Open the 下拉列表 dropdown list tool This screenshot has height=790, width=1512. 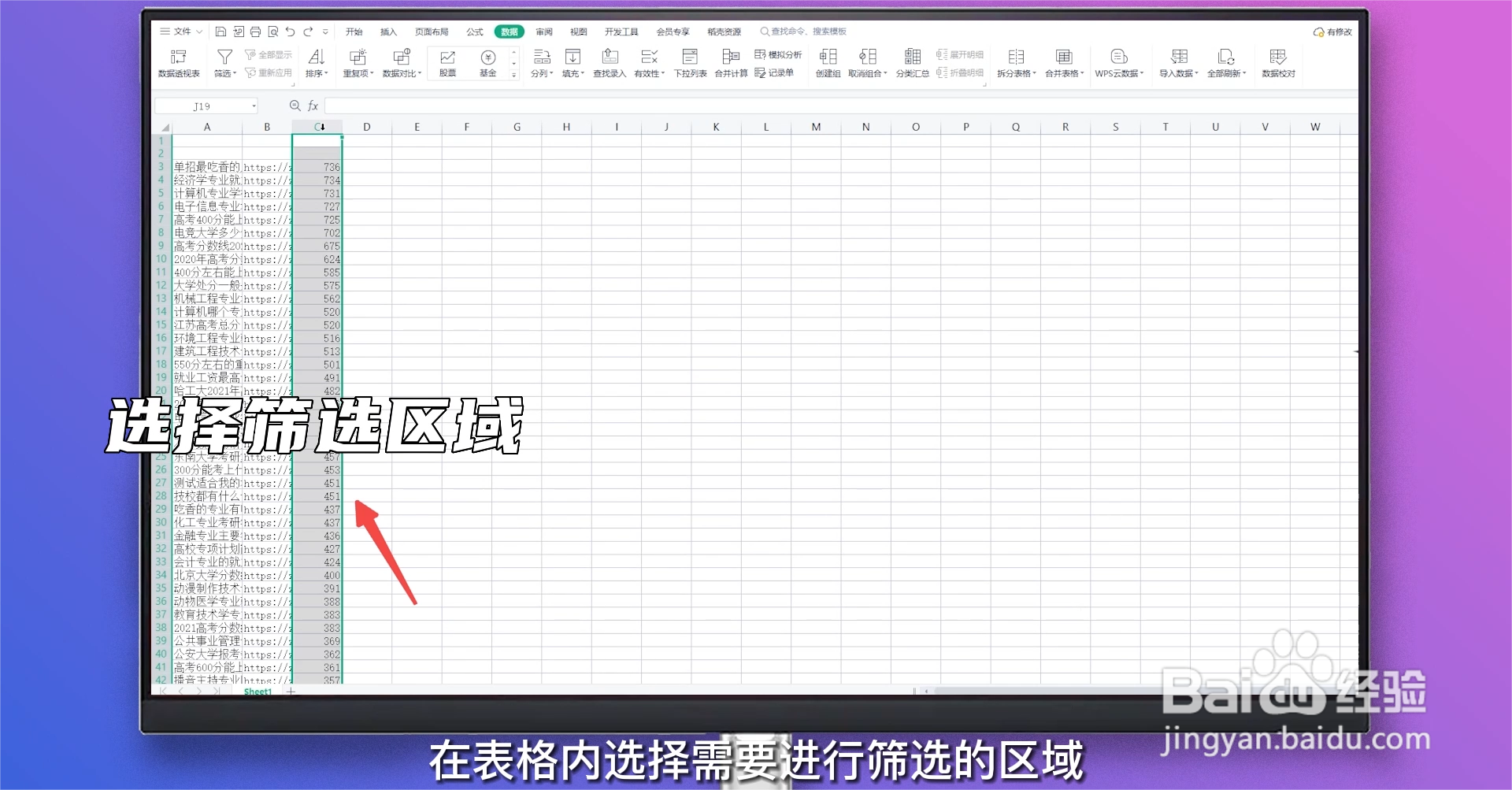tap(690, 63)
